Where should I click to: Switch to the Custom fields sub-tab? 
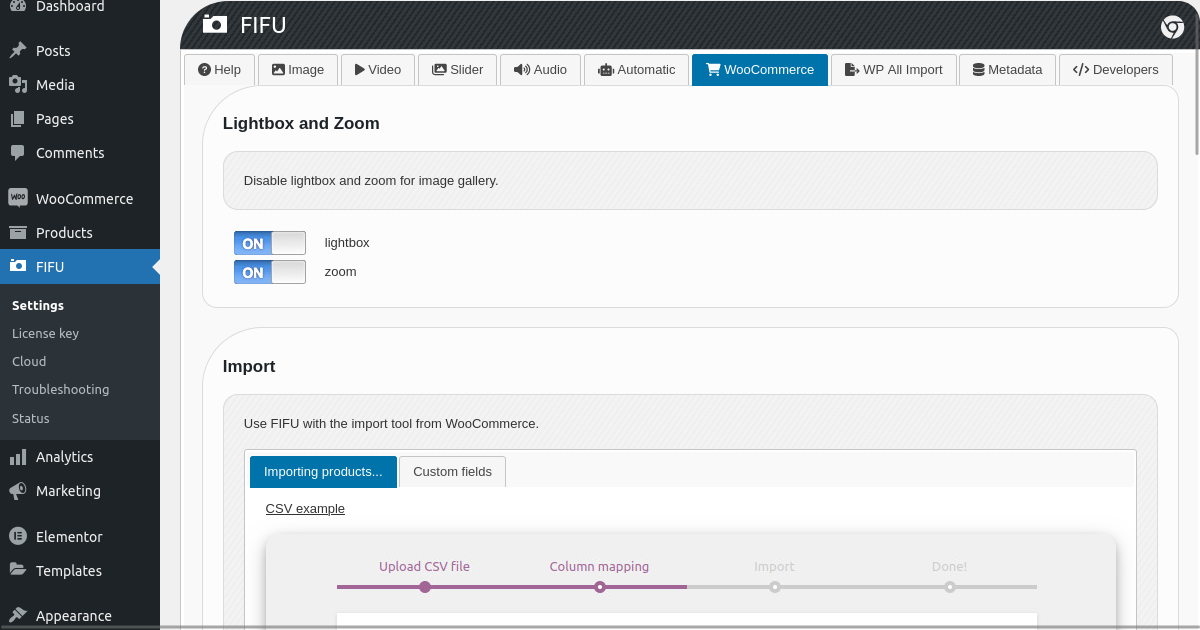(x=452, y=472)
